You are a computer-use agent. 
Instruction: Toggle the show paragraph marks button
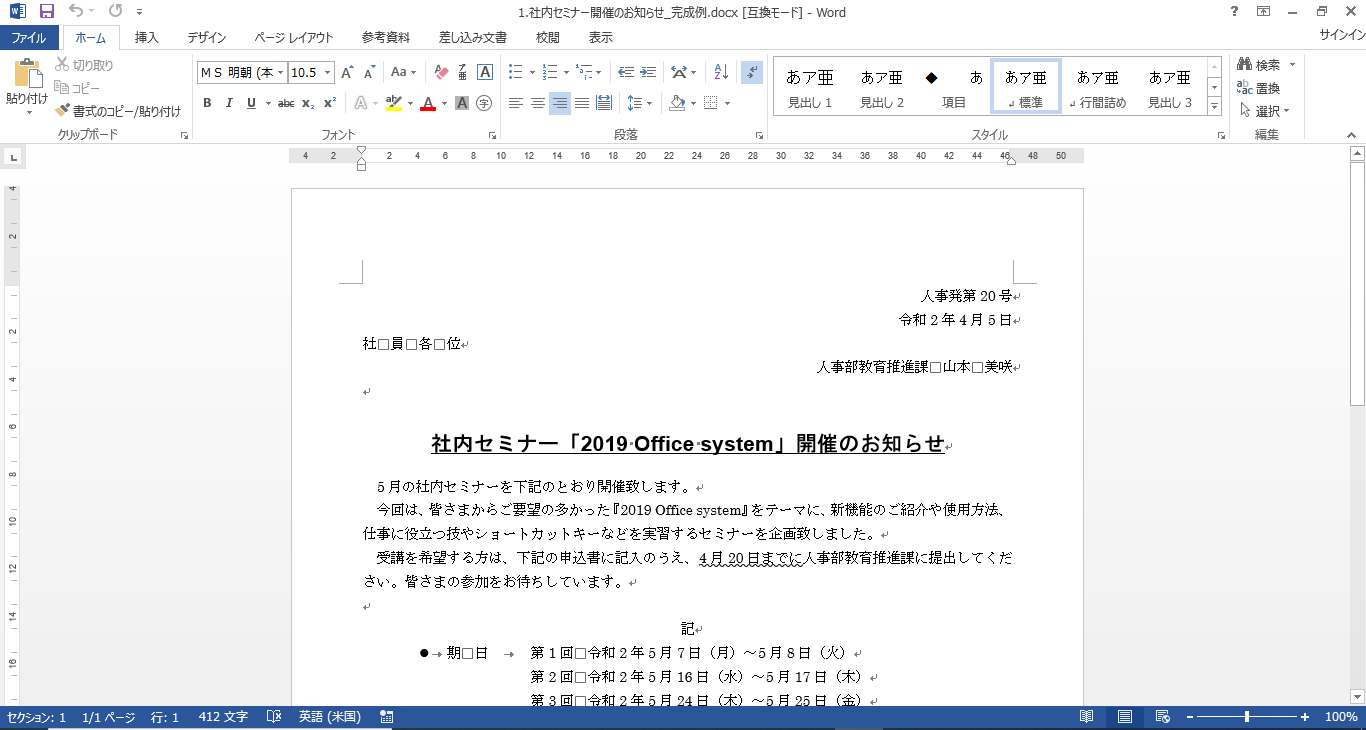click(x=752, y=72)
